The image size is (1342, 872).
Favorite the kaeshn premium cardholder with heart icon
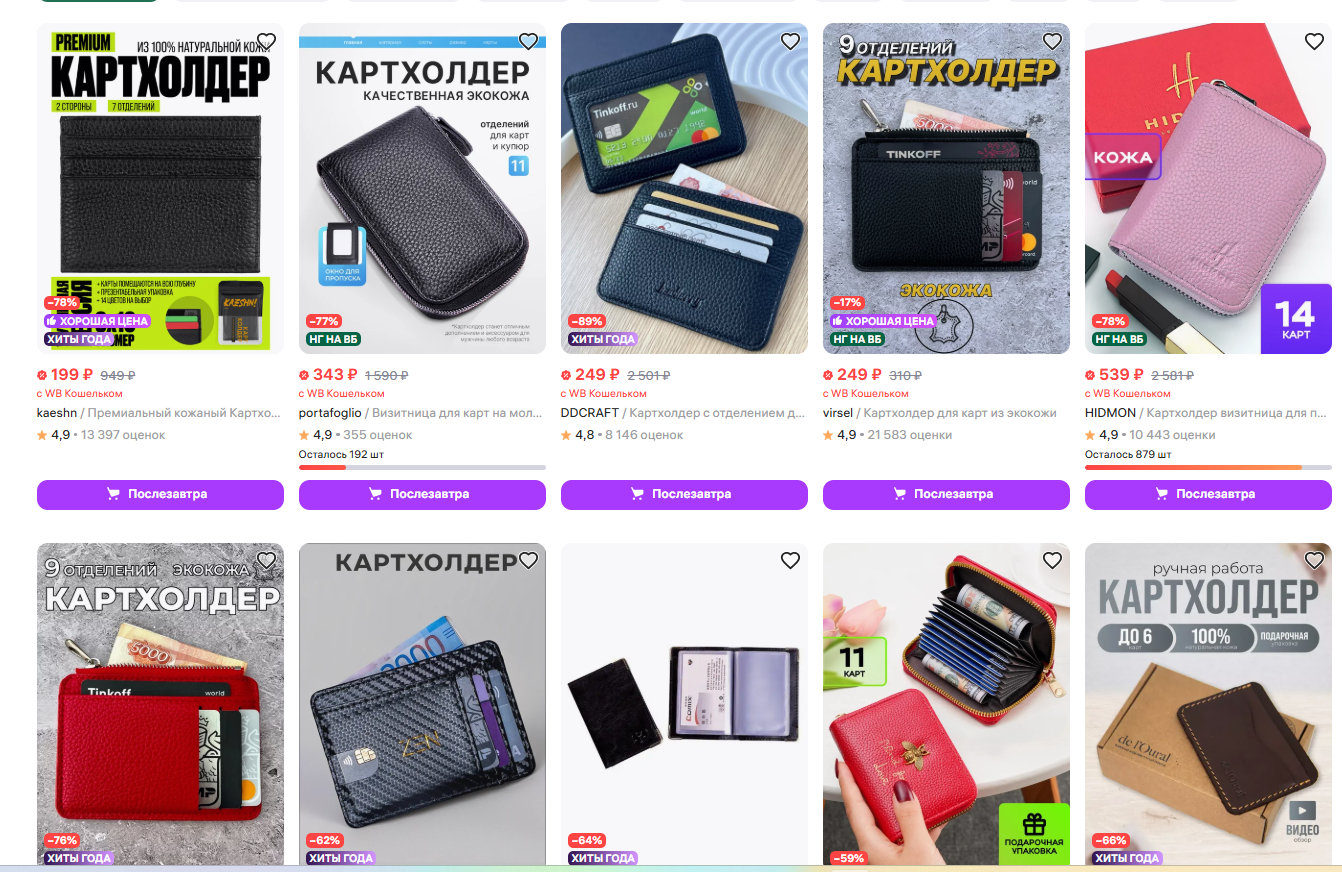click(x=266, y=41)
